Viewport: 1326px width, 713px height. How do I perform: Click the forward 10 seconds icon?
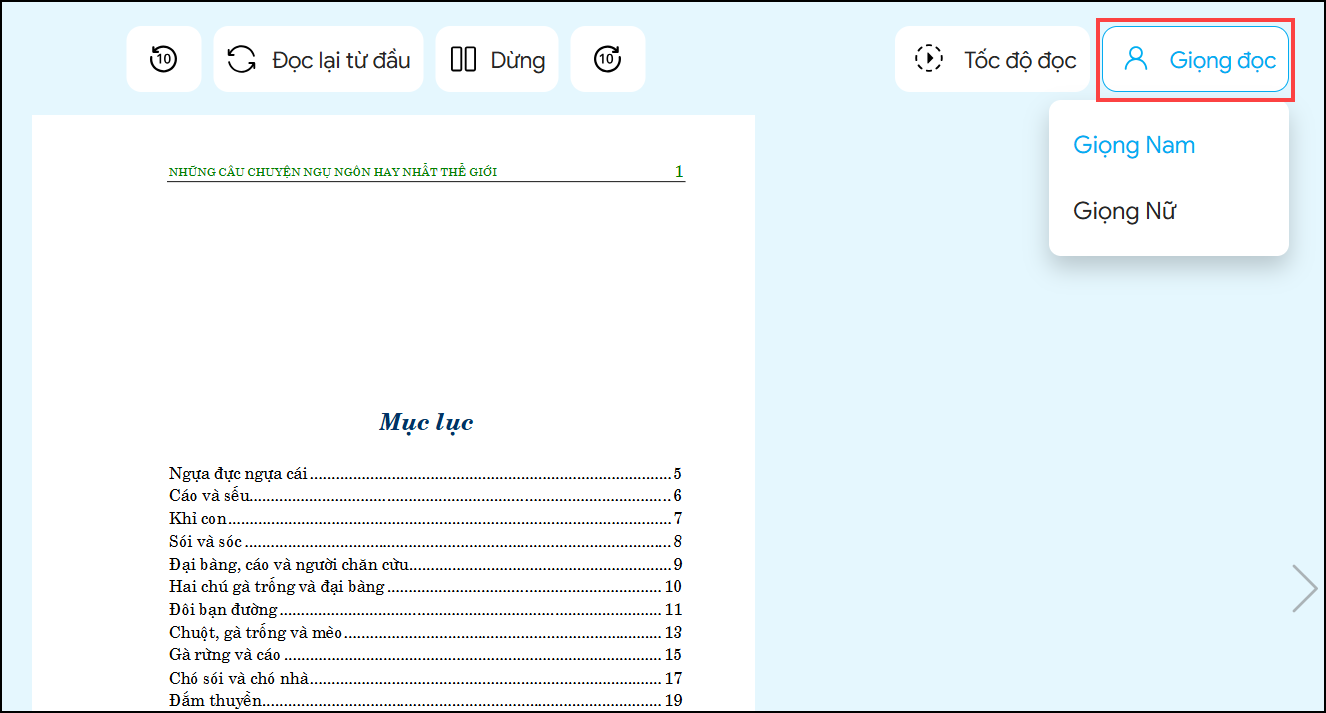tap(607, 59)
